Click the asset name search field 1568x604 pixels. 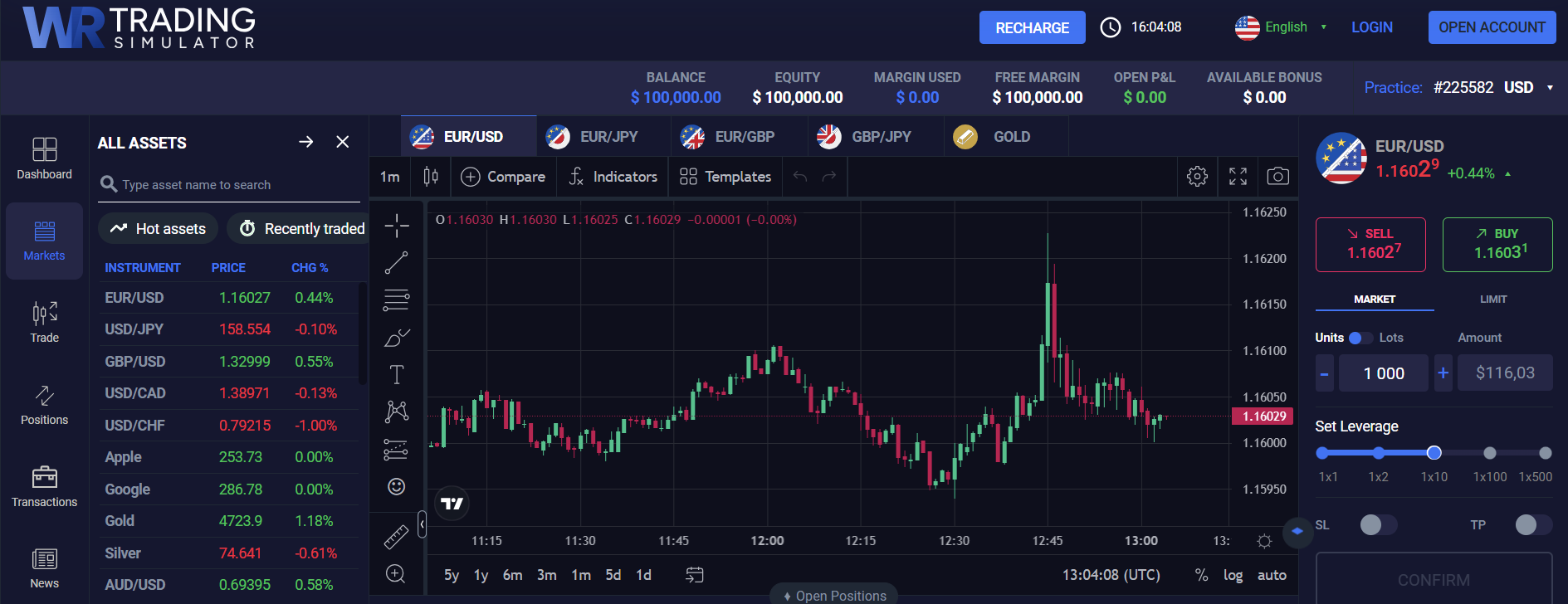click(x=229, y=184)
